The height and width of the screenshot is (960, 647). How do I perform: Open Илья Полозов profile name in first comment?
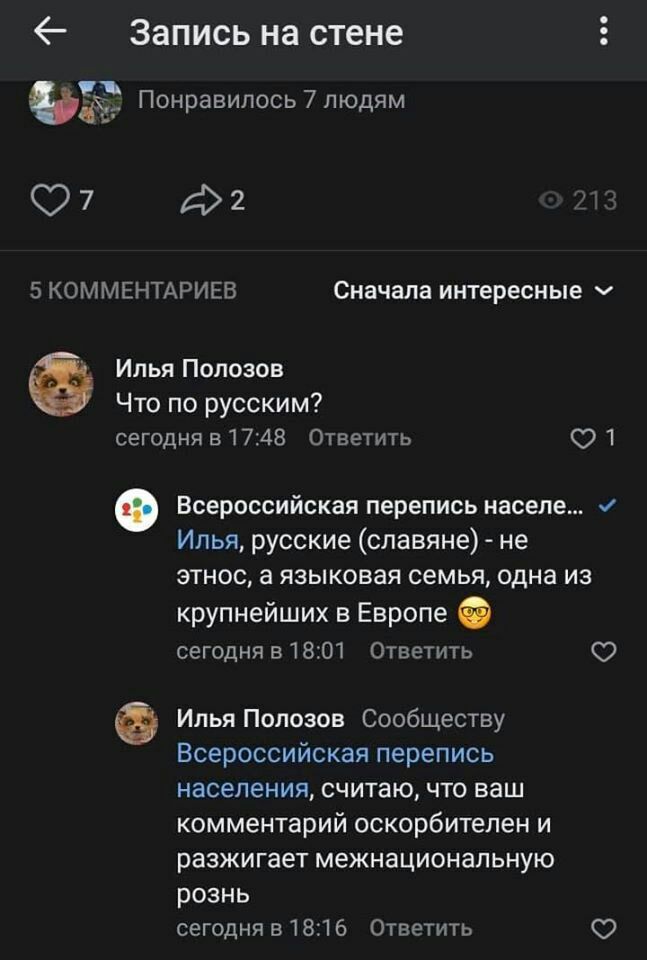click(x=199, y=369)
